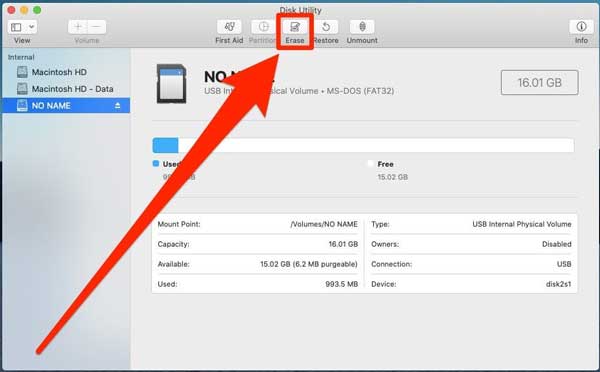This screenshot has width=600, height=372.
Task: Click the /Volumes/NO NAME mount point
Action: pos(324,224)
